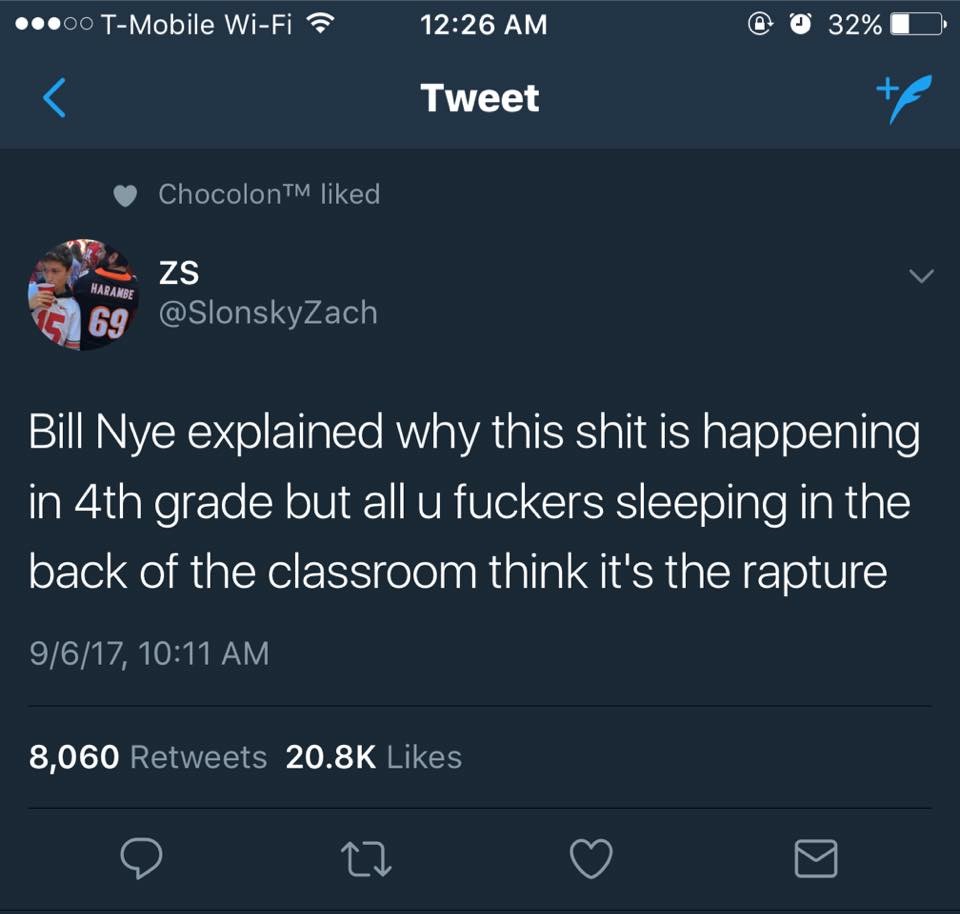Expand tweet options chevron next to ZS

point(921,276)
